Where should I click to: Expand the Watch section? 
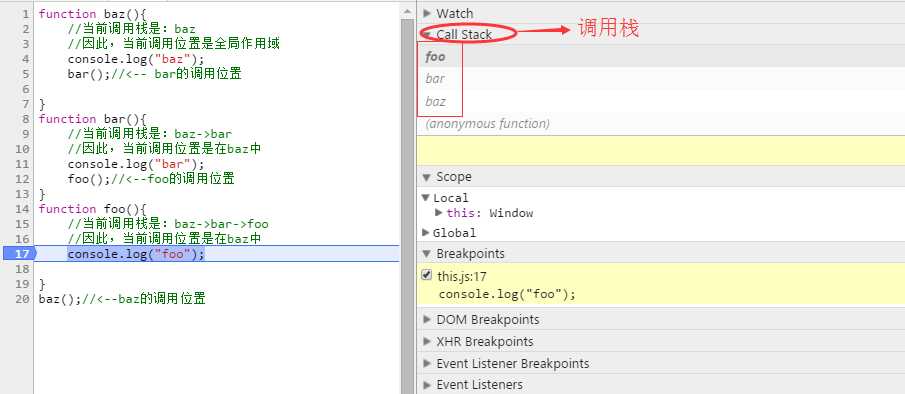click(427, 13)
